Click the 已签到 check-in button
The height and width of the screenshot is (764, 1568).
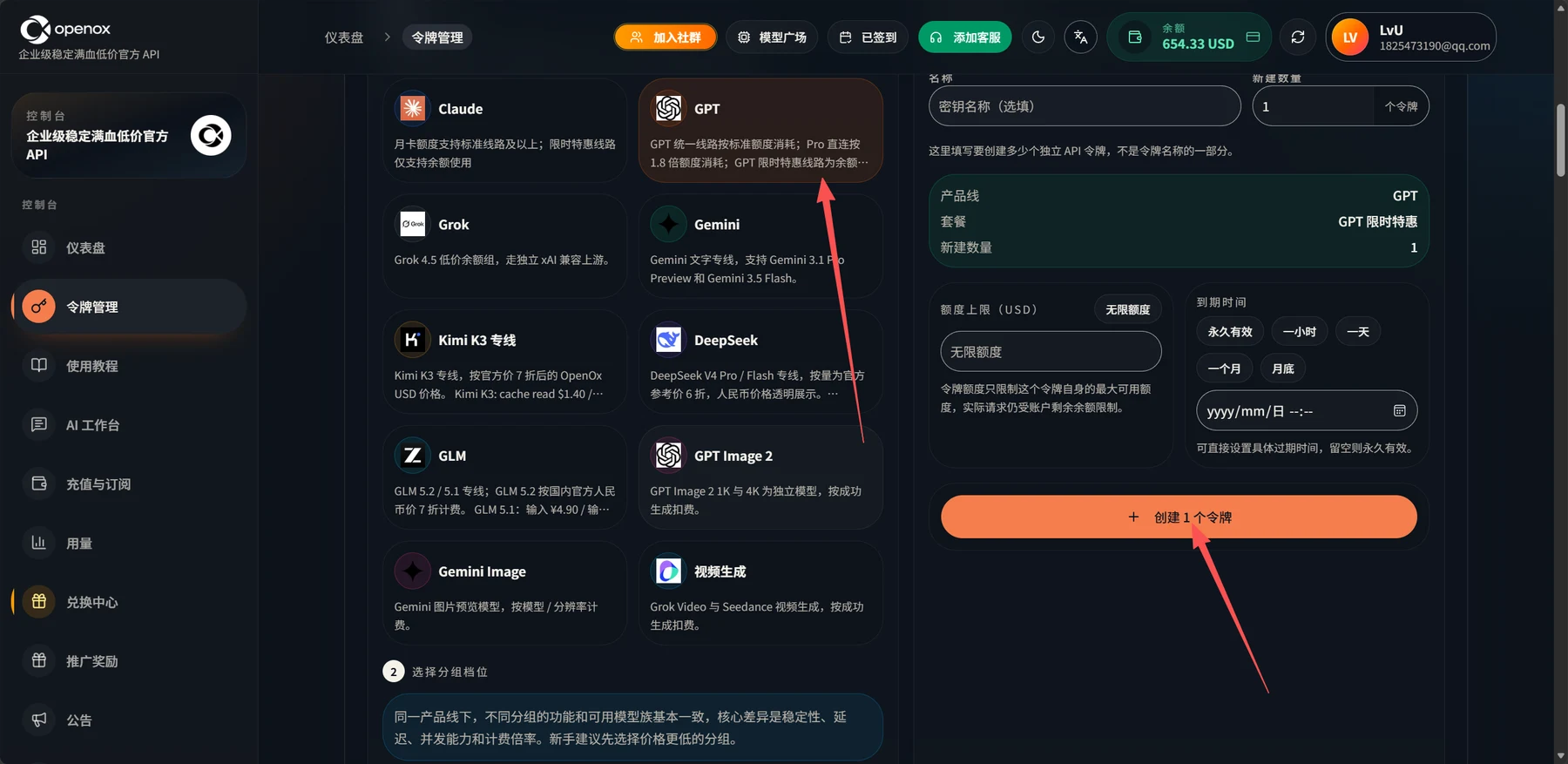point(868,37)
